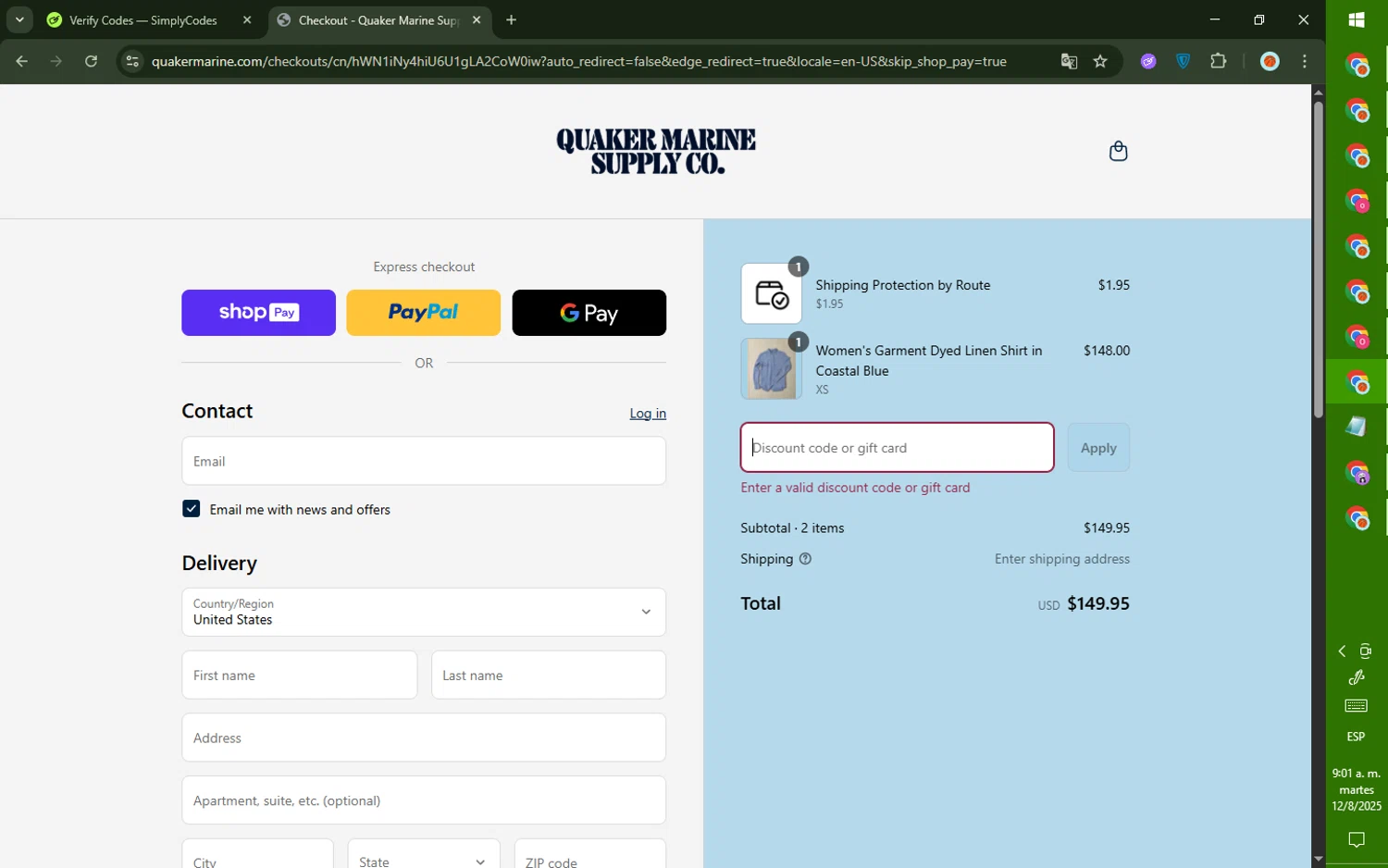Click the Total amount $149.95
This screenshot has width=1388, height=868.
(x=1098, y=603)
